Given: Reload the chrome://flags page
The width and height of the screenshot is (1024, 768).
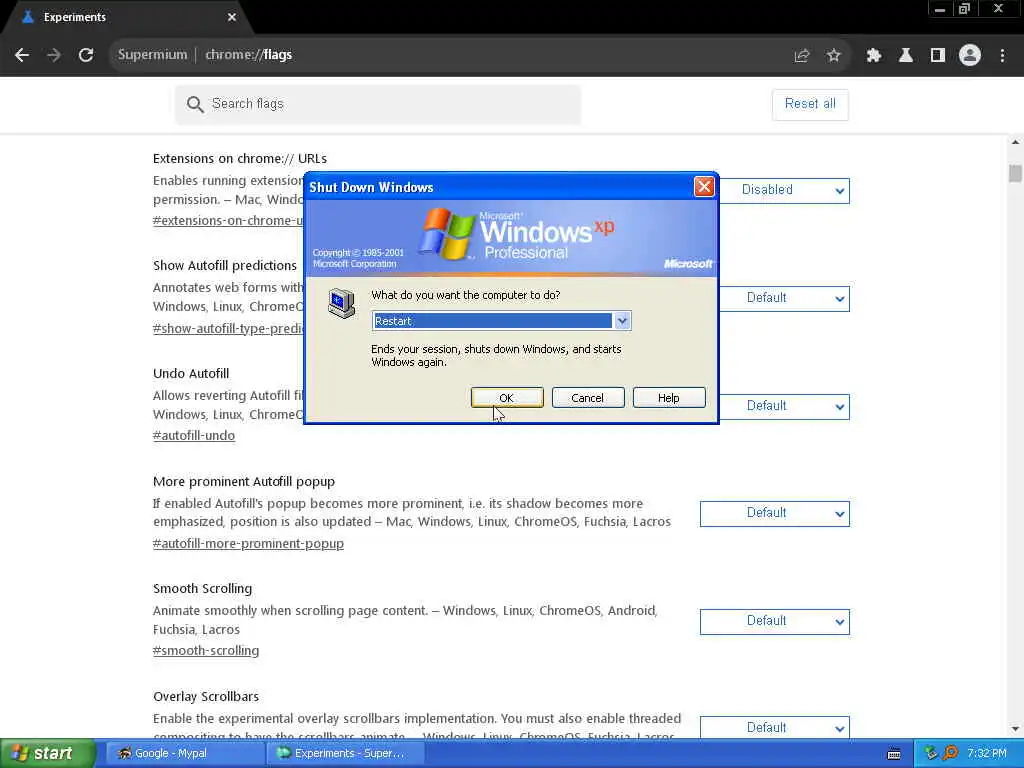Looking at the screenshot, I should 86,55.
